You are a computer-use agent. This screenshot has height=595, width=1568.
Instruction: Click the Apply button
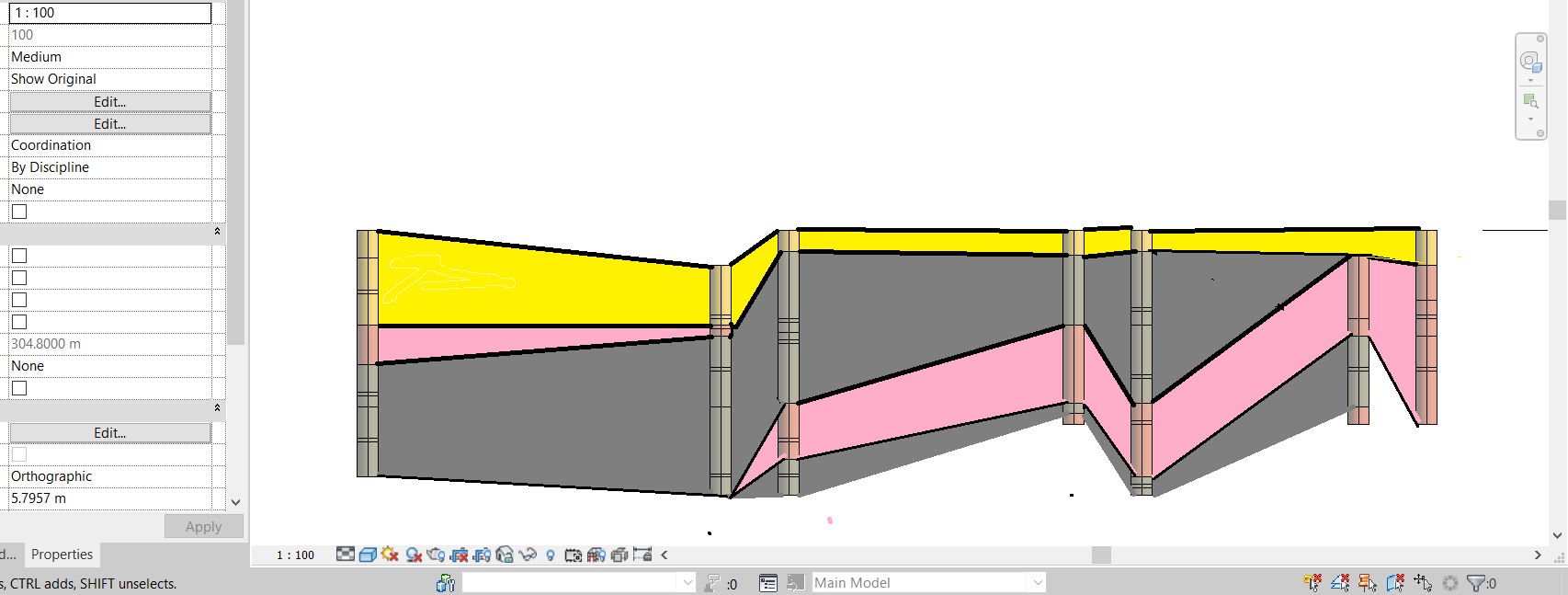coord(204,526)
